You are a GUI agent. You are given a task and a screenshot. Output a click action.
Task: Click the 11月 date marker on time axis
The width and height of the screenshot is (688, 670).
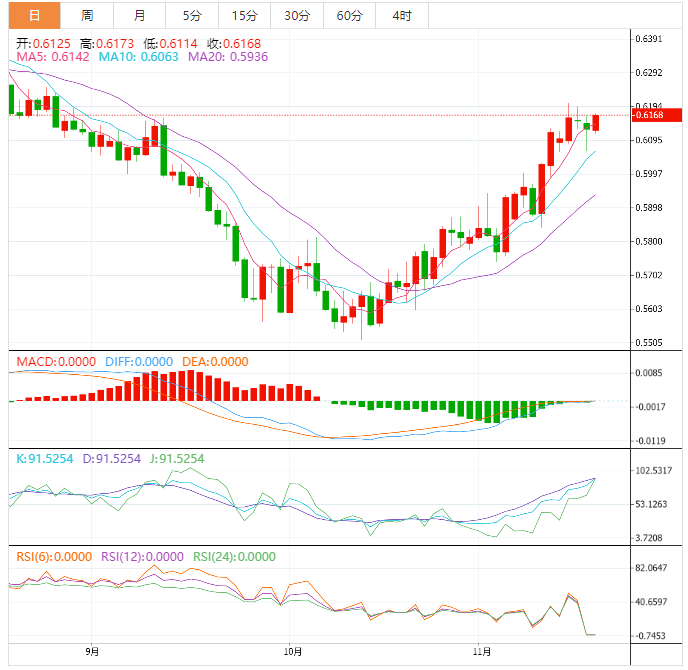[x=481, y=652]
